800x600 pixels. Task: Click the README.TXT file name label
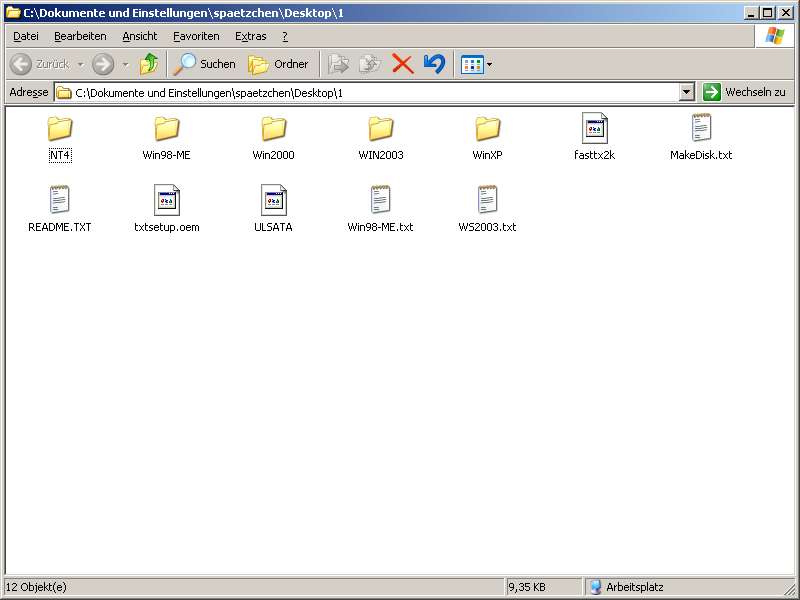(x=60, y=227)
